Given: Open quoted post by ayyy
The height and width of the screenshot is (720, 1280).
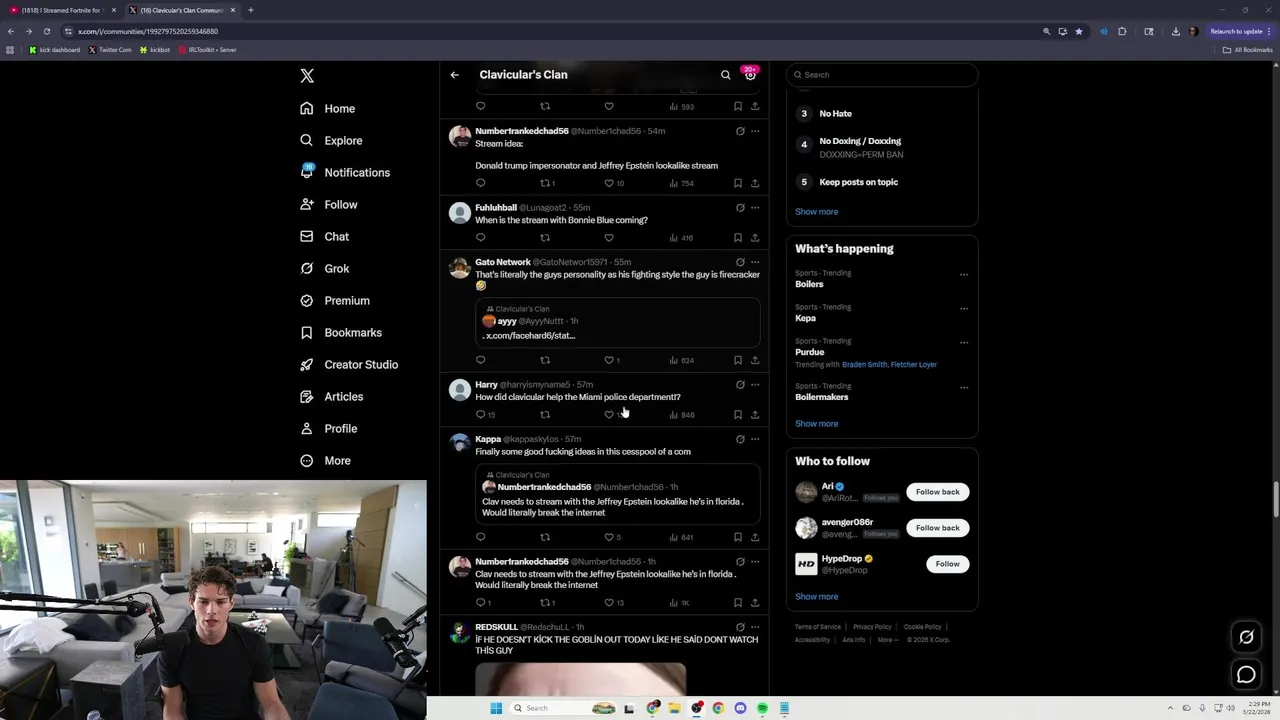Looking at the screenshot, I should click(x=617, y=323).
